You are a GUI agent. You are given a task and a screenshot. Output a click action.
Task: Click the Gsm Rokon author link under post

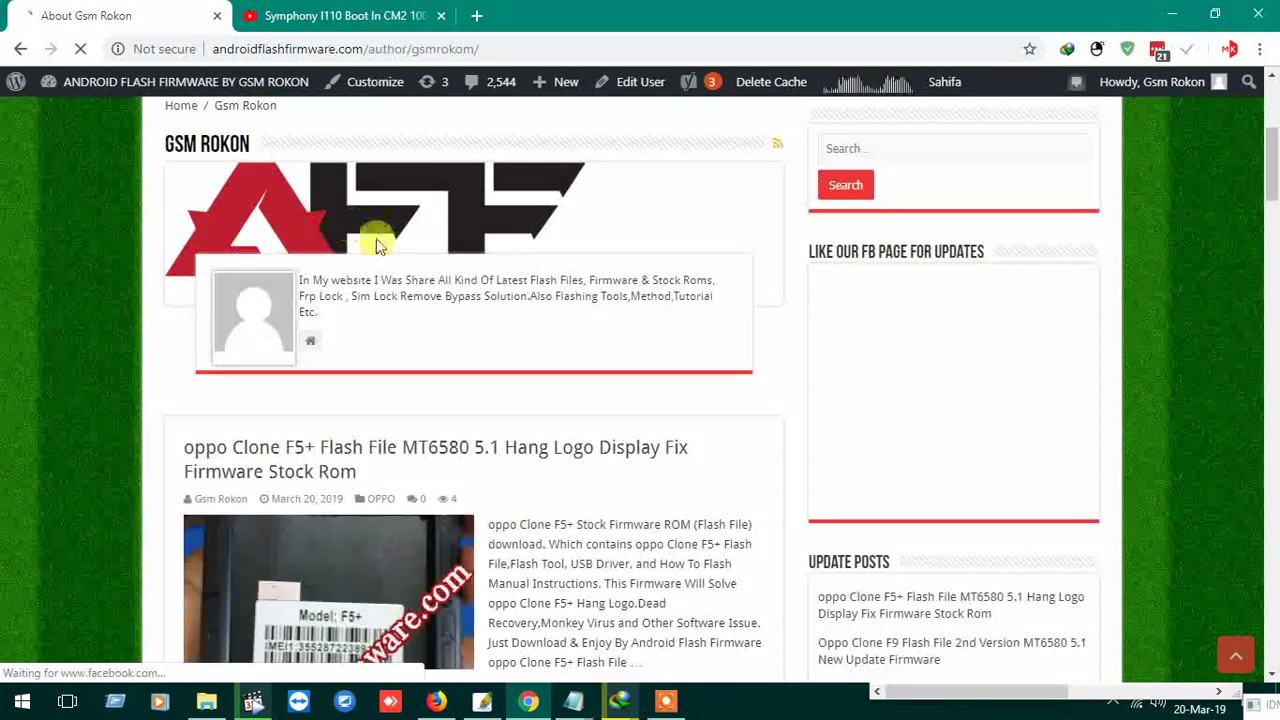[220, 499]
